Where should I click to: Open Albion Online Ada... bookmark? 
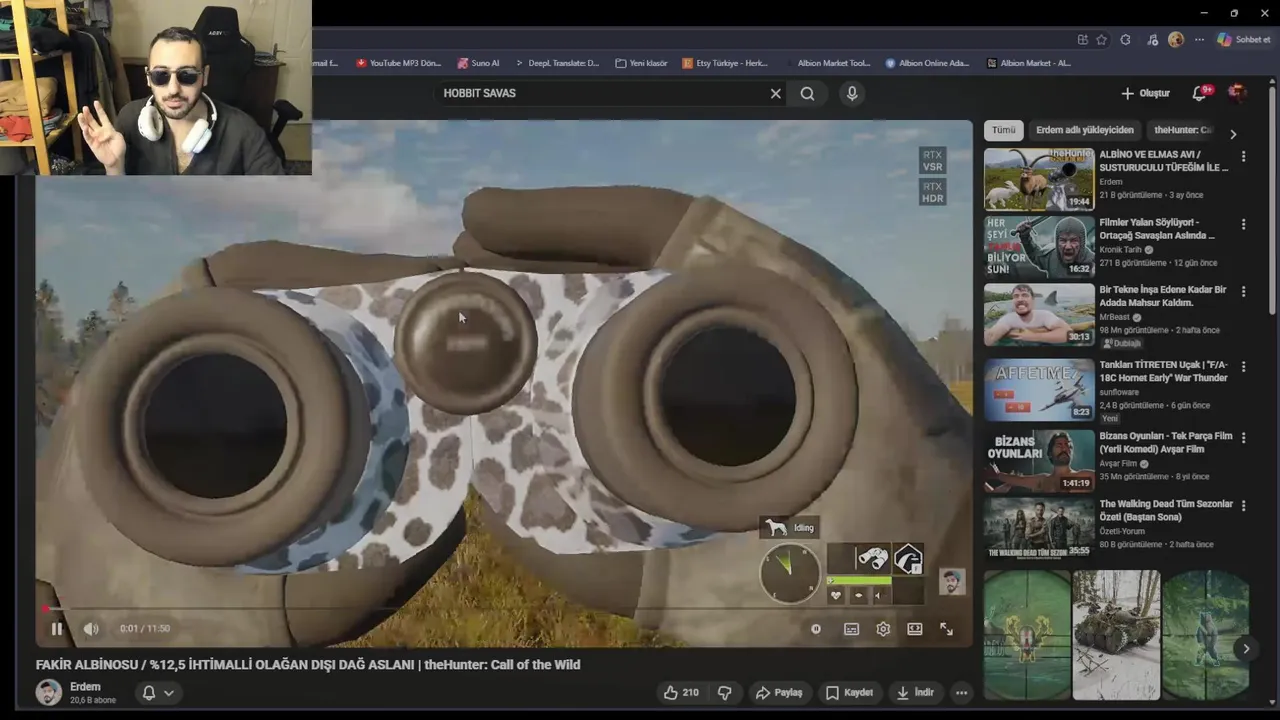pyautogui.click(x=927, y=63)
